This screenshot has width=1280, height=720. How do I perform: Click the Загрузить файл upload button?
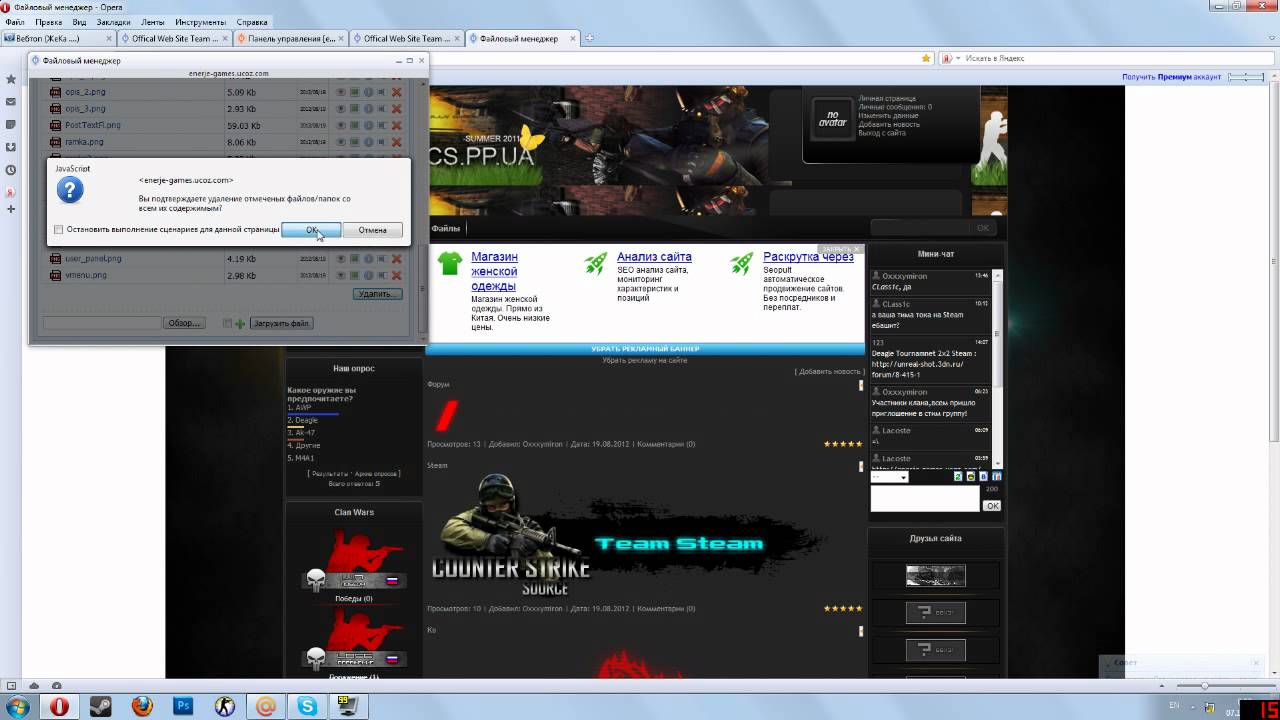[281, 323]
